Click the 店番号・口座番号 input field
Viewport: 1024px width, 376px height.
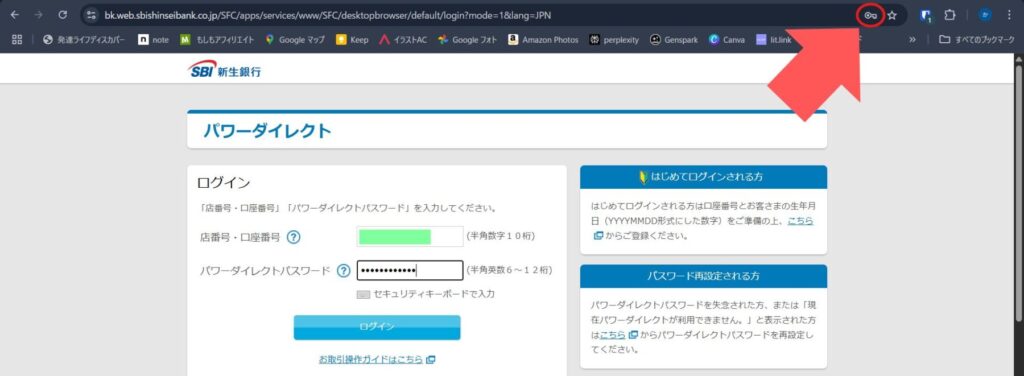pos(409,236)
